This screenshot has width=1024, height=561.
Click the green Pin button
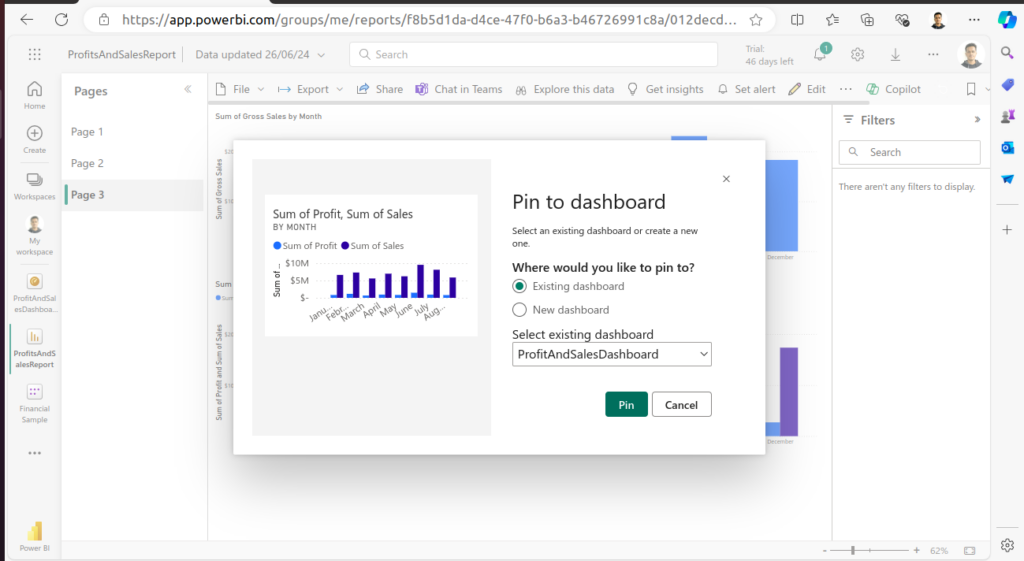click(626, 405)
